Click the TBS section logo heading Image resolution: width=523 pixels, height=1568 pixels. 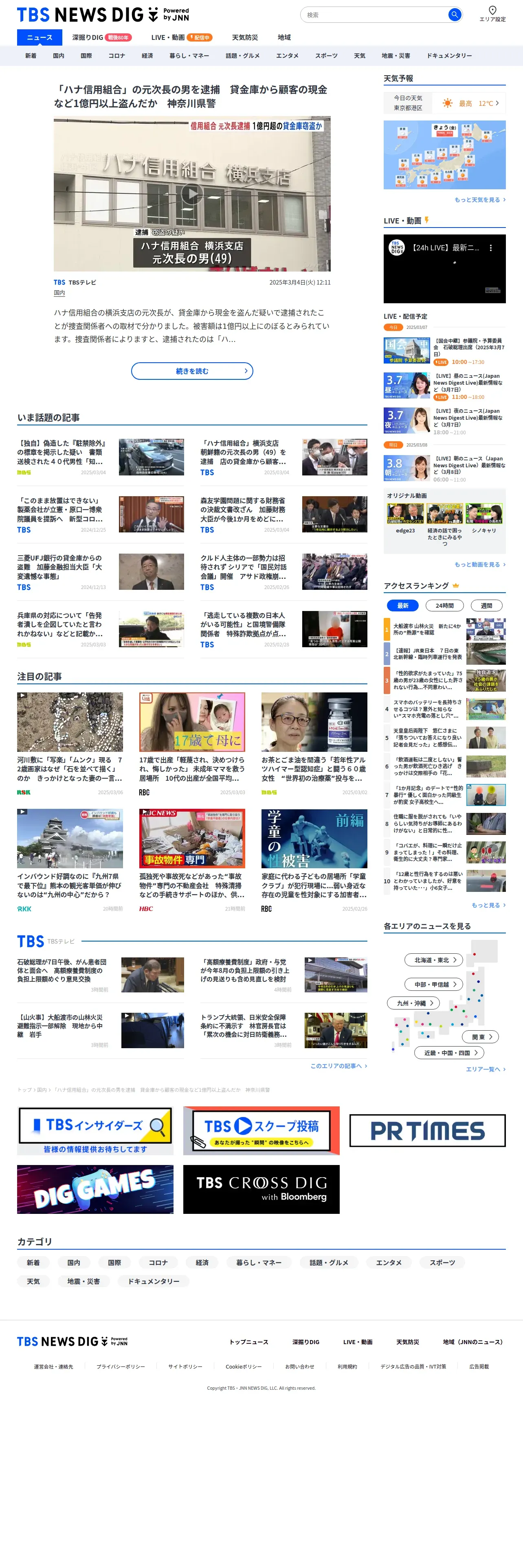tap(31, 941)
